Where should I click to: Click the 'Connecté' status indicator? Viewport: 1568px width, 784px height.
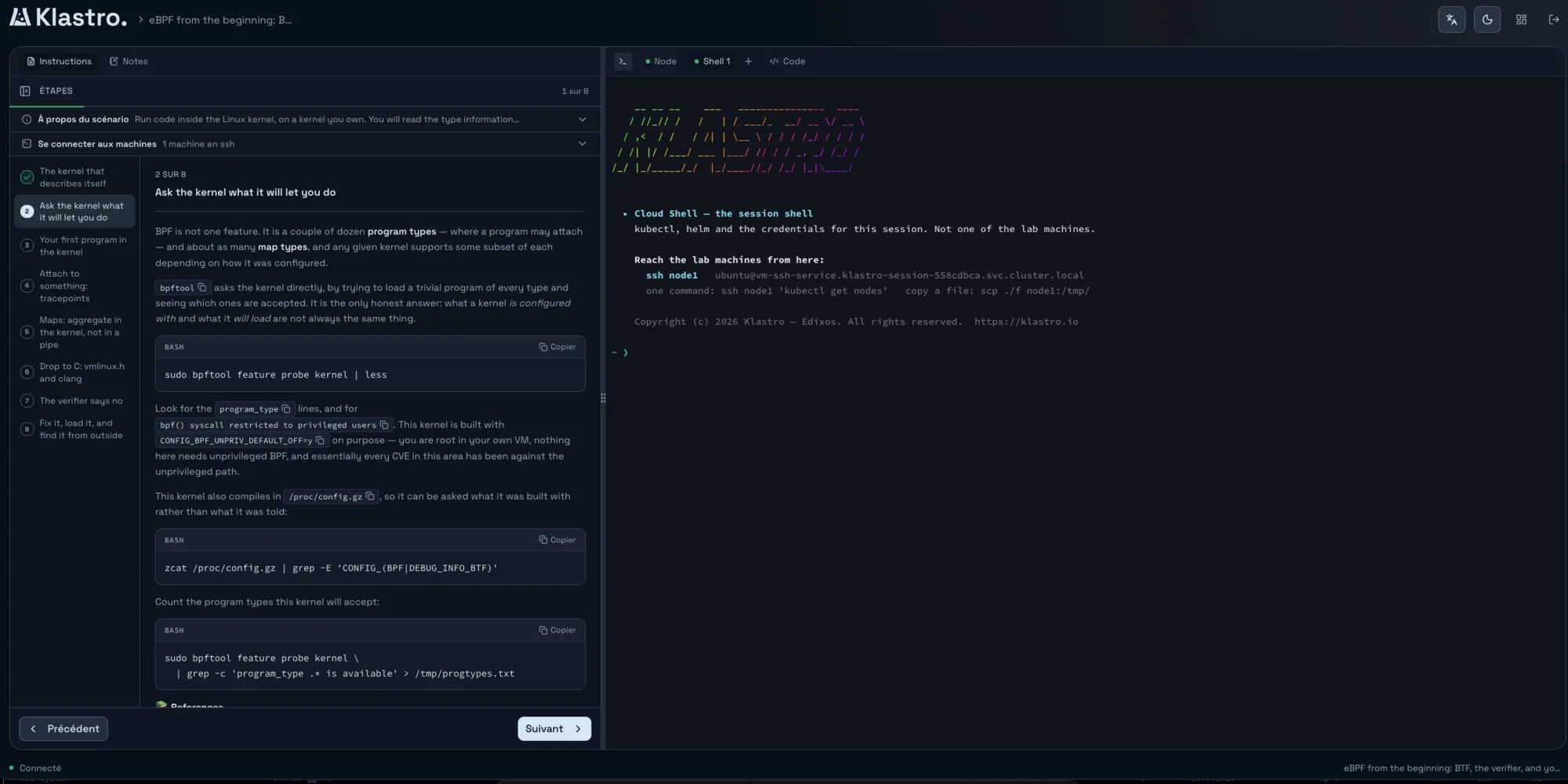point(35,768)
